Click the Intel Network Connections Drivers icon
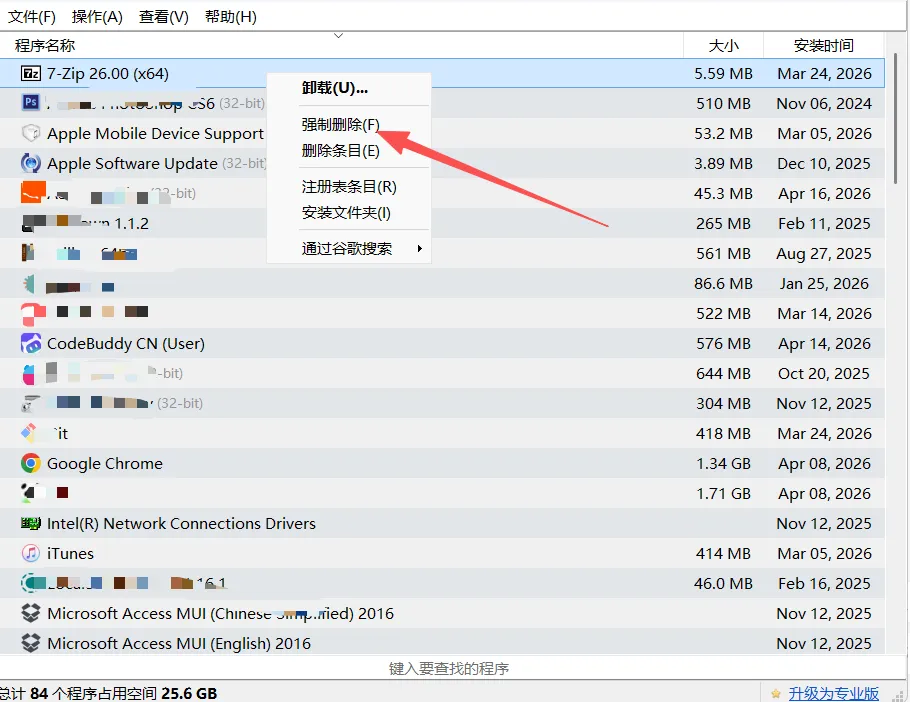 pyautogui.click(x=31, y=523)
